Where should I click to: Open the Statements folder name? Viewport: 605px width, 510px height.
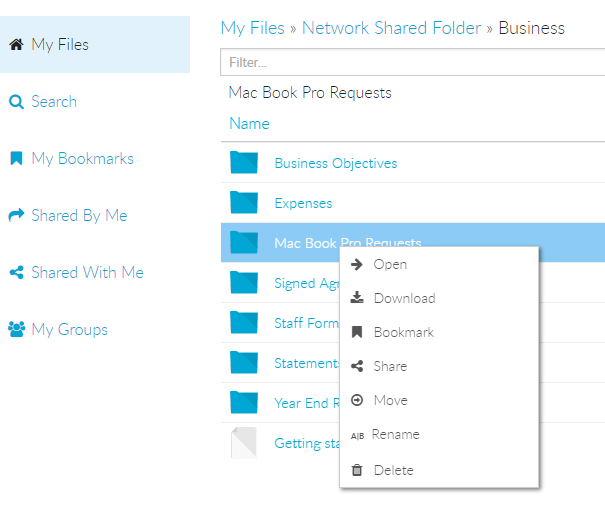point(307,363)
